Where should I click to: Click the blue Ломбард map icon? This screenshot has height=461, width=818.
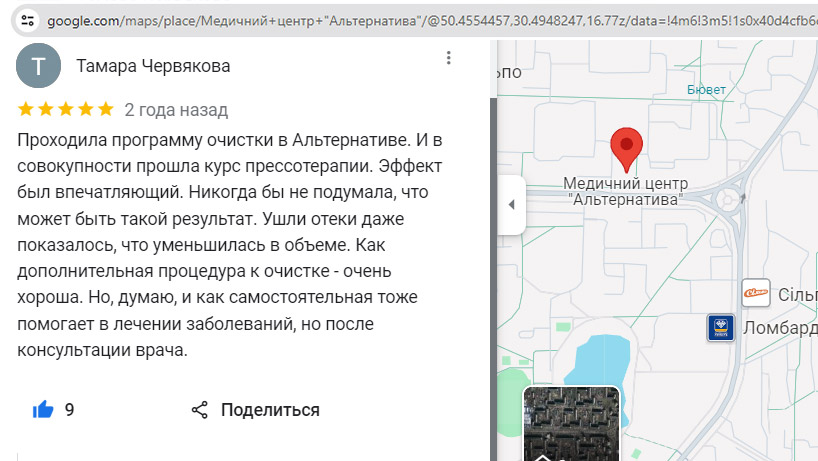[x=720, y=327]
